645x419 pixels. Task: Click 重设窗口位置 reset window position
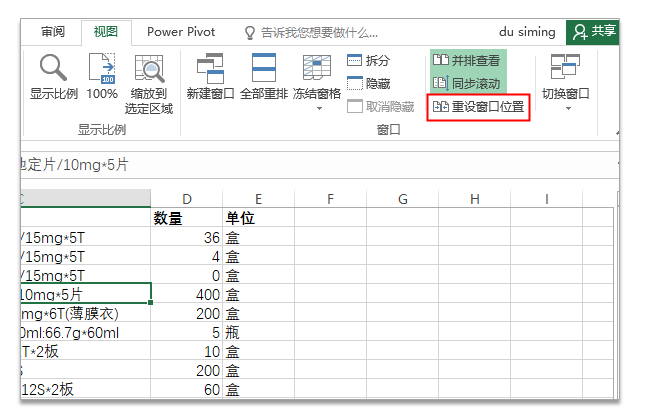click(x=478, y=107)
